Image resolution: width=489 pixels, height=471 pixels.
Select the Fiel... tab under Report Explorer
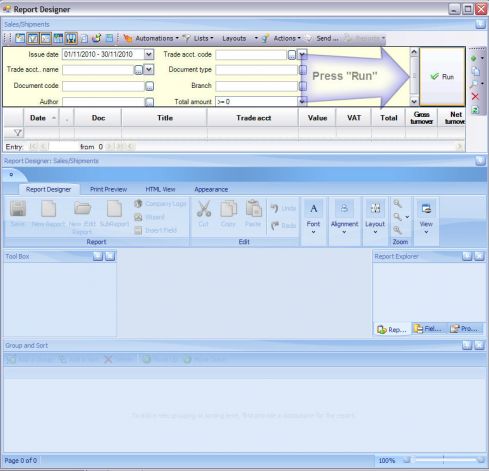click(429, 329)
